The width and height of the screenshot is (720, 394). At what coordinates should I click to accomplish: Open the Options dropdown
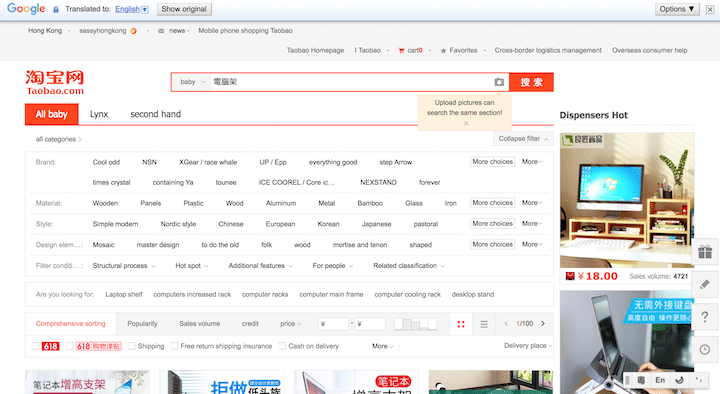coord(677,9)
